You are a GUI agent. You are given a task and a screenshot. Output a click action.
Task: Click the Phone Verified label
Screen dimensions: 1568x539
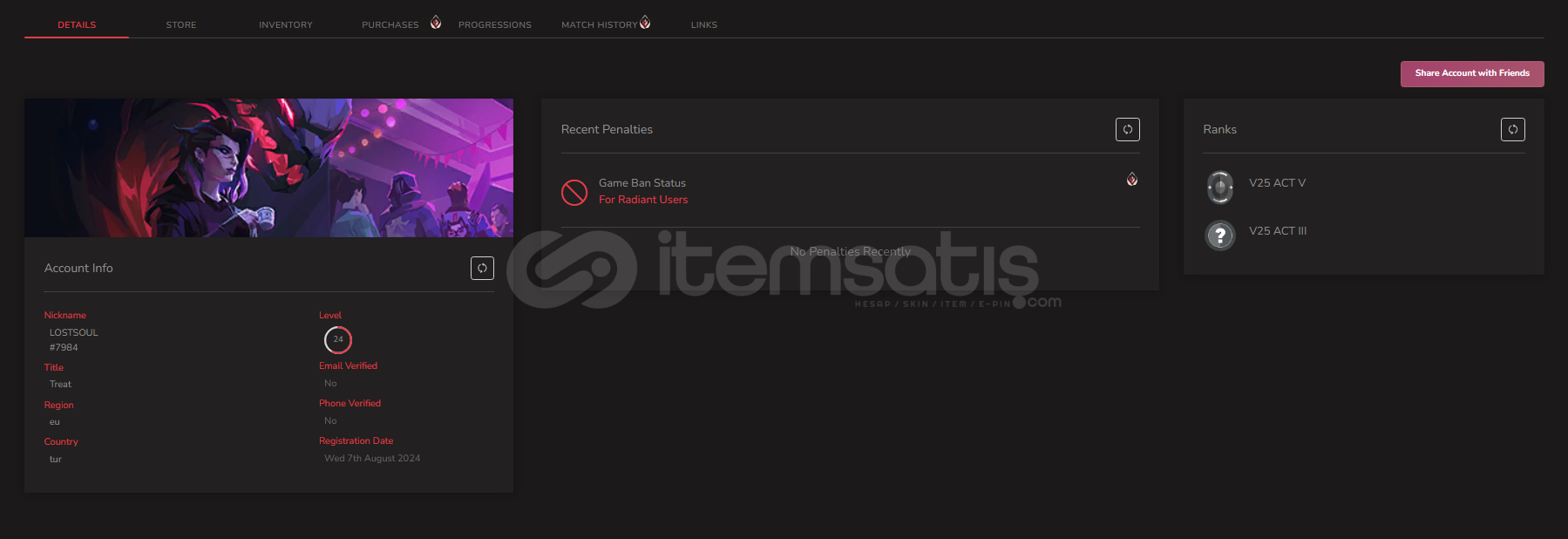click(350, 403)
